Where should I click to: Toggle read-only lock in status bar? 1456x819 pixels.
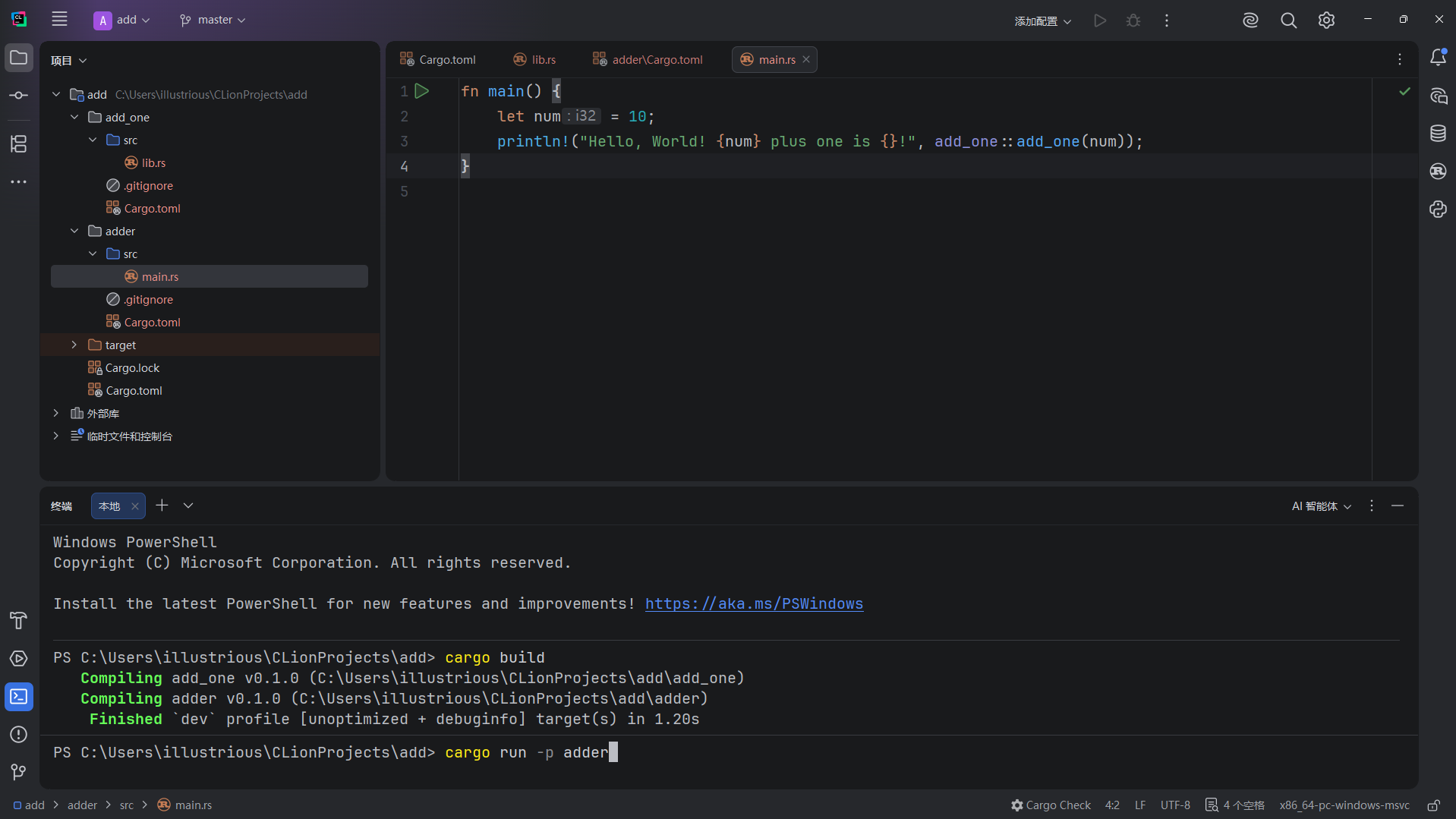tap(1433, 805)
